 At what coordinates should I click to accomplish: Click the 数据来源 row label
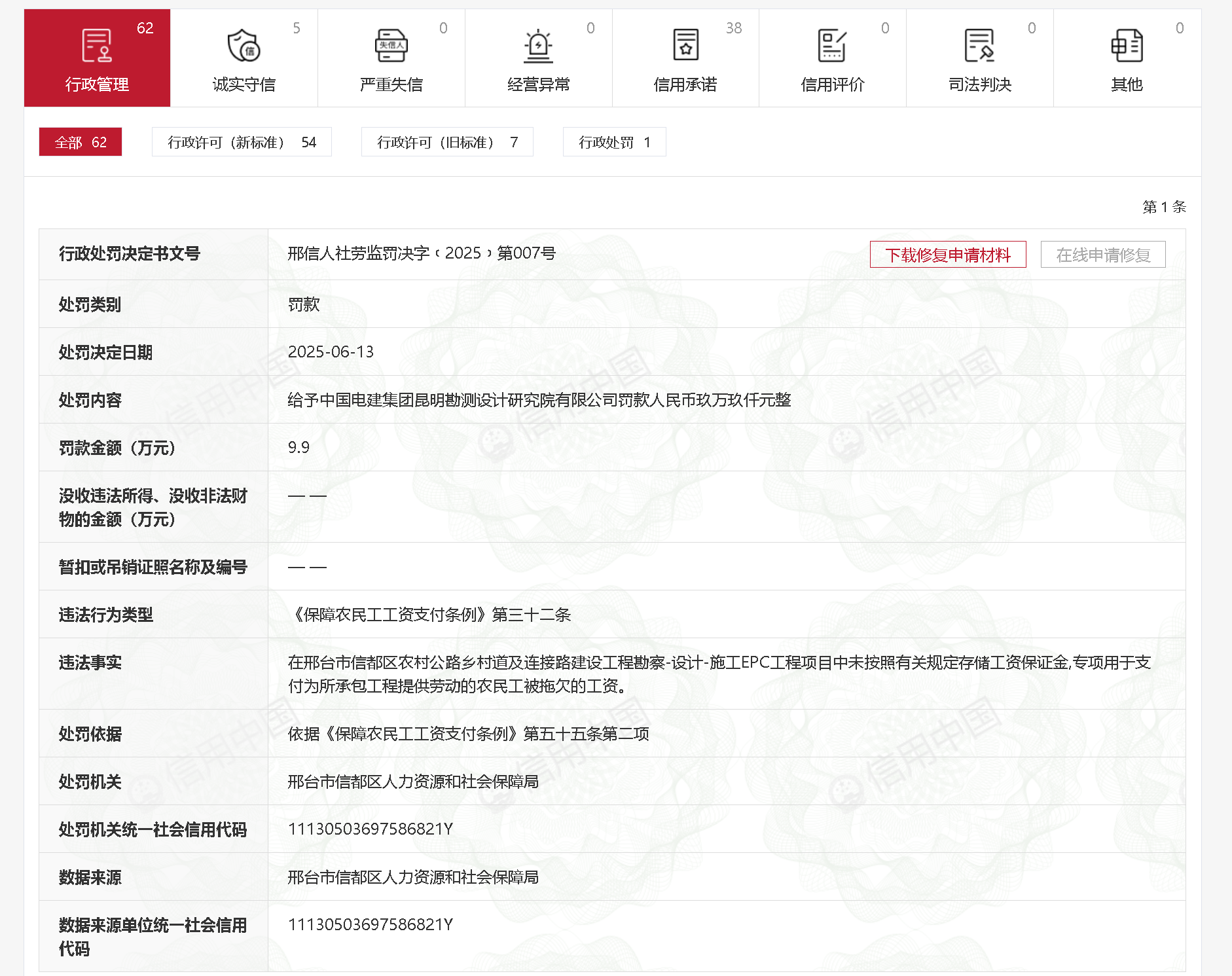[x=90, y=878]
